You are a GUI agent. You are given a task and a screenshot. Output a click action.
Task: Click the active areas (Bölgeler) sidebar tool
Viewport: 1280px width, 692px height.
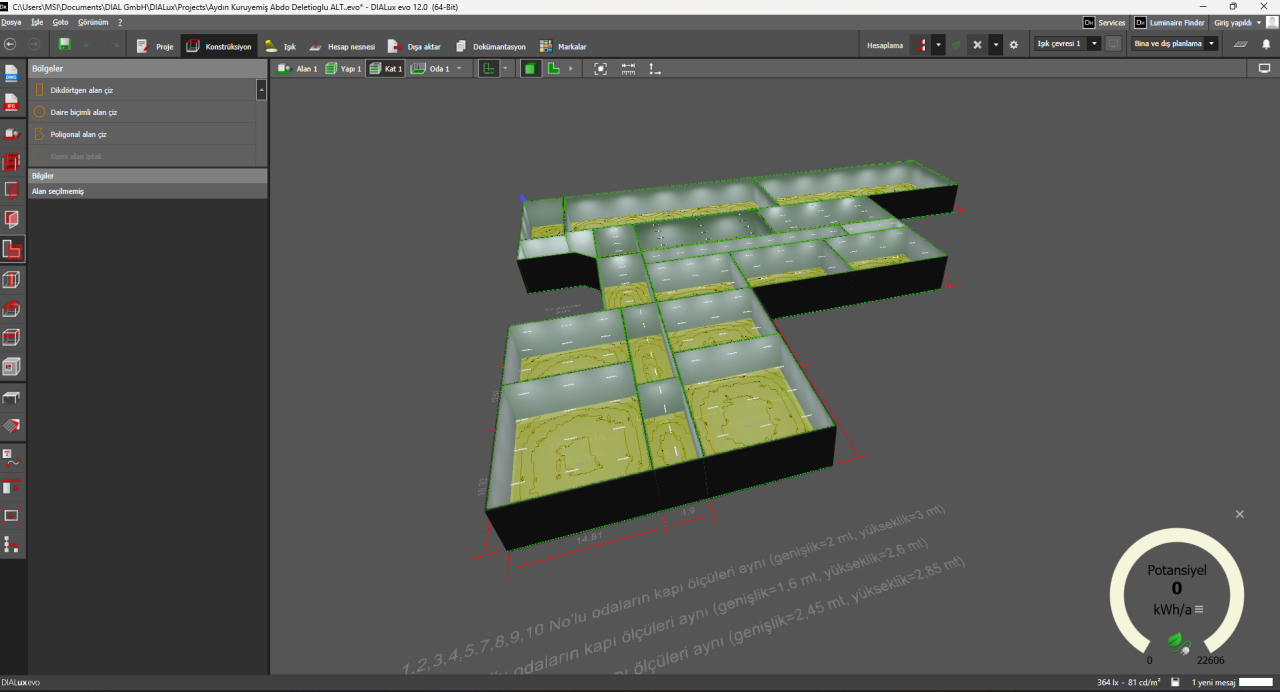pos(12,249)
